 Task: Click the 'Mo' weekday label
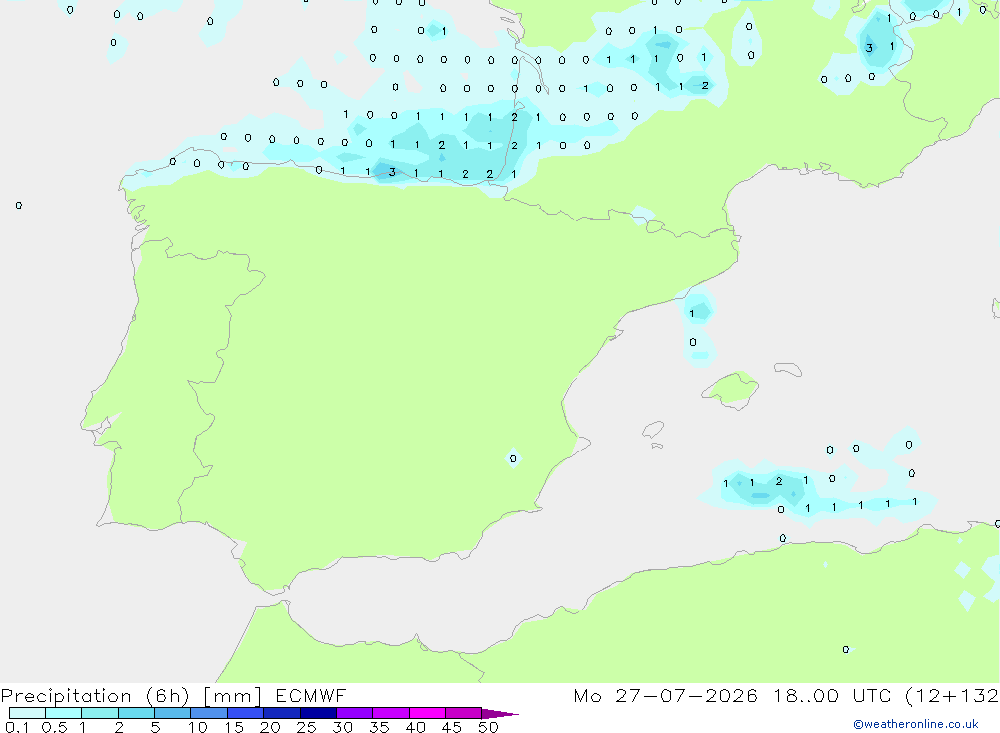pos(587,695)
